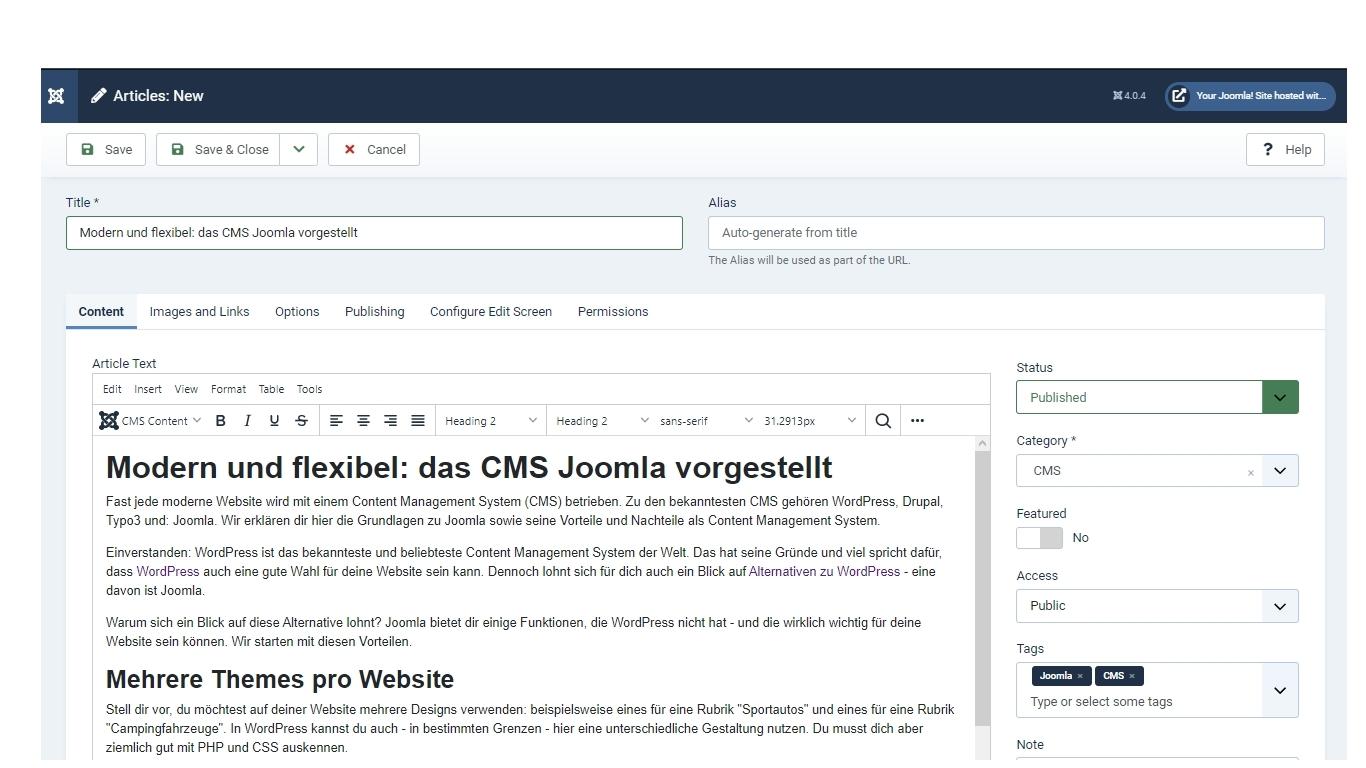Image resolution: width=1366 pixels, height=768 pixels.
Task: Select the Content tab
Action: 101,312
